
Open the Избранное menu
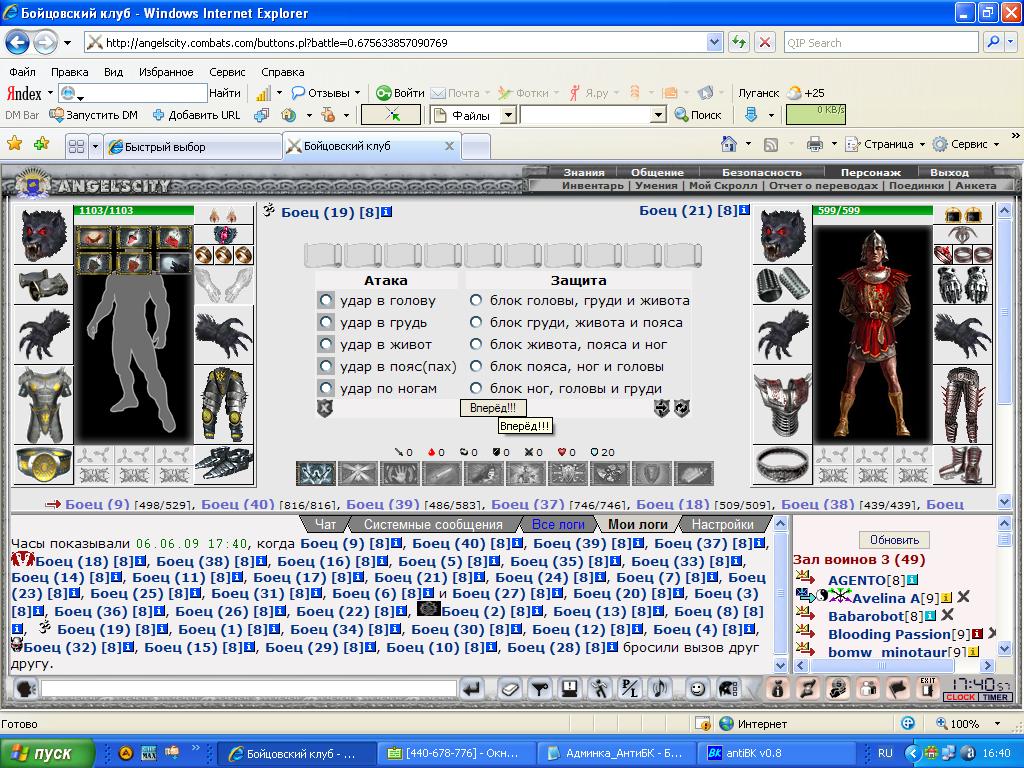[166, 72]
